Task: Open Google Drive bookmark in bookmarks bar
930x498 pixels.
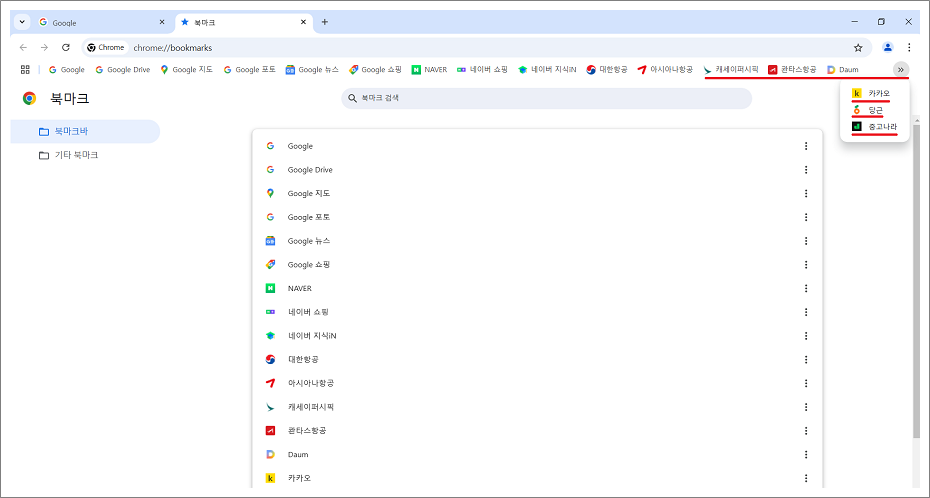Action: click(123, 69)
